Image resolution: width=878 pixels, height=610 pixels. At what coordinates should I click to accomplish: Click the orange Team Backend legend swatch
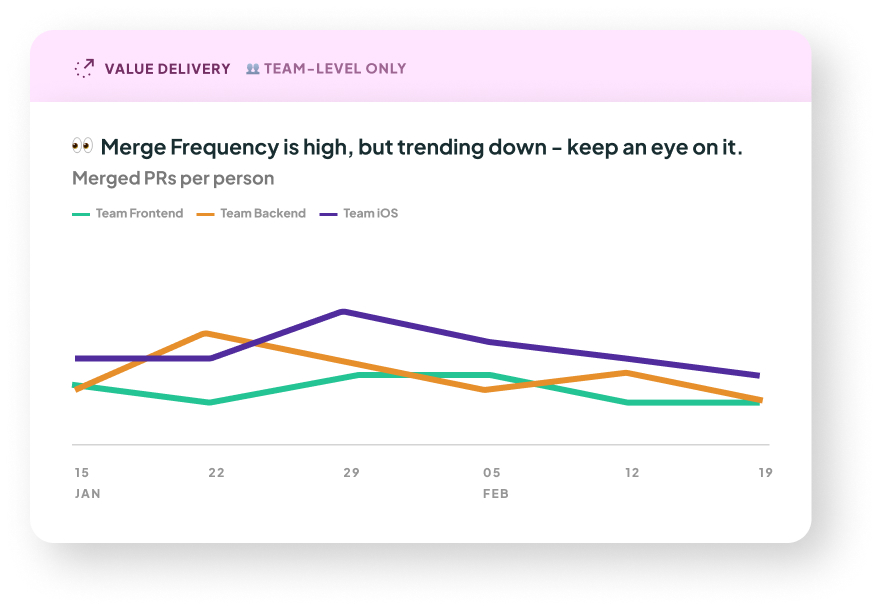click(206, 214)
